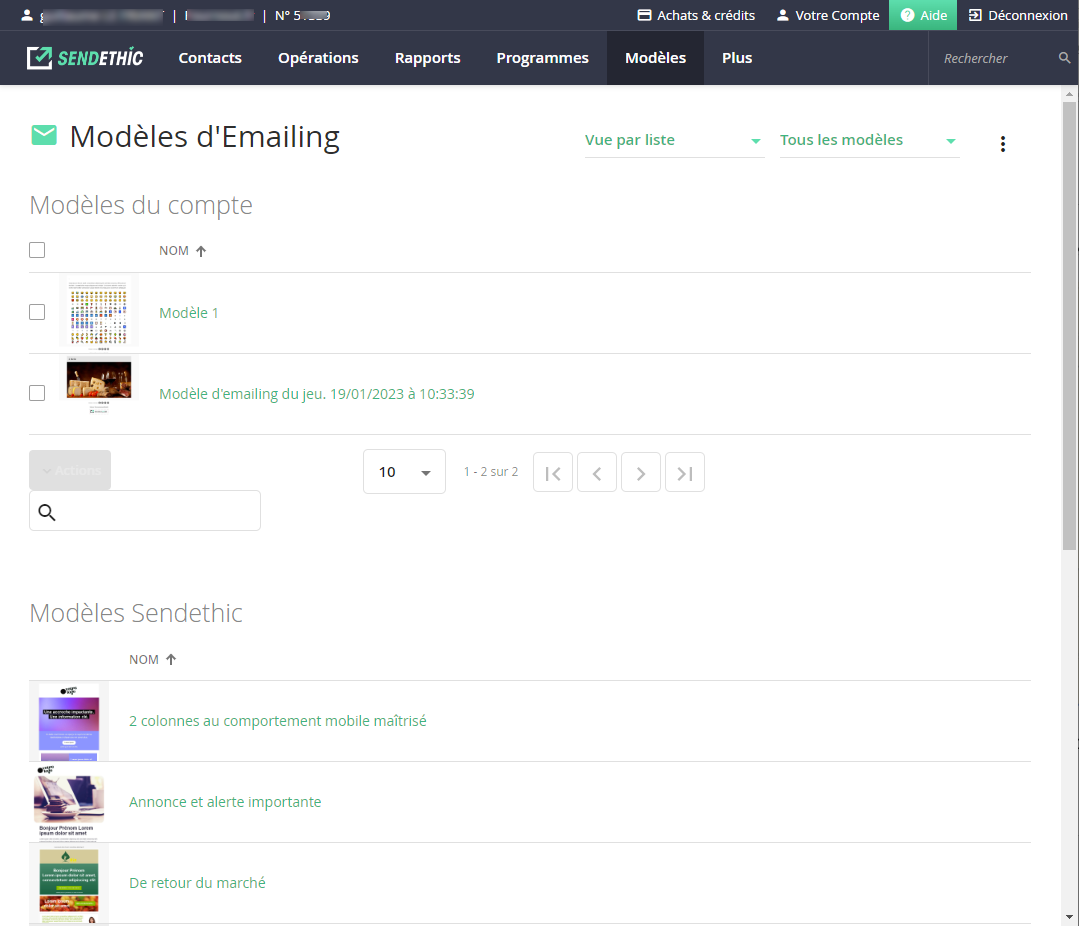Select the checkbox for Modèle 1
The height and width of the screenshot is (926, 1079).
(x=37, y=312)
